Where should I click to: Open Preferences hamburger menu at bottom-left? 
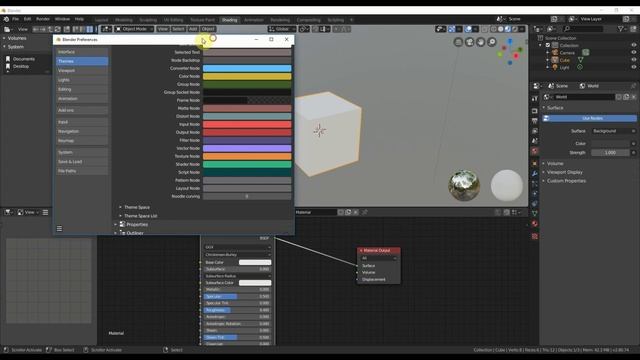[60, 229]
